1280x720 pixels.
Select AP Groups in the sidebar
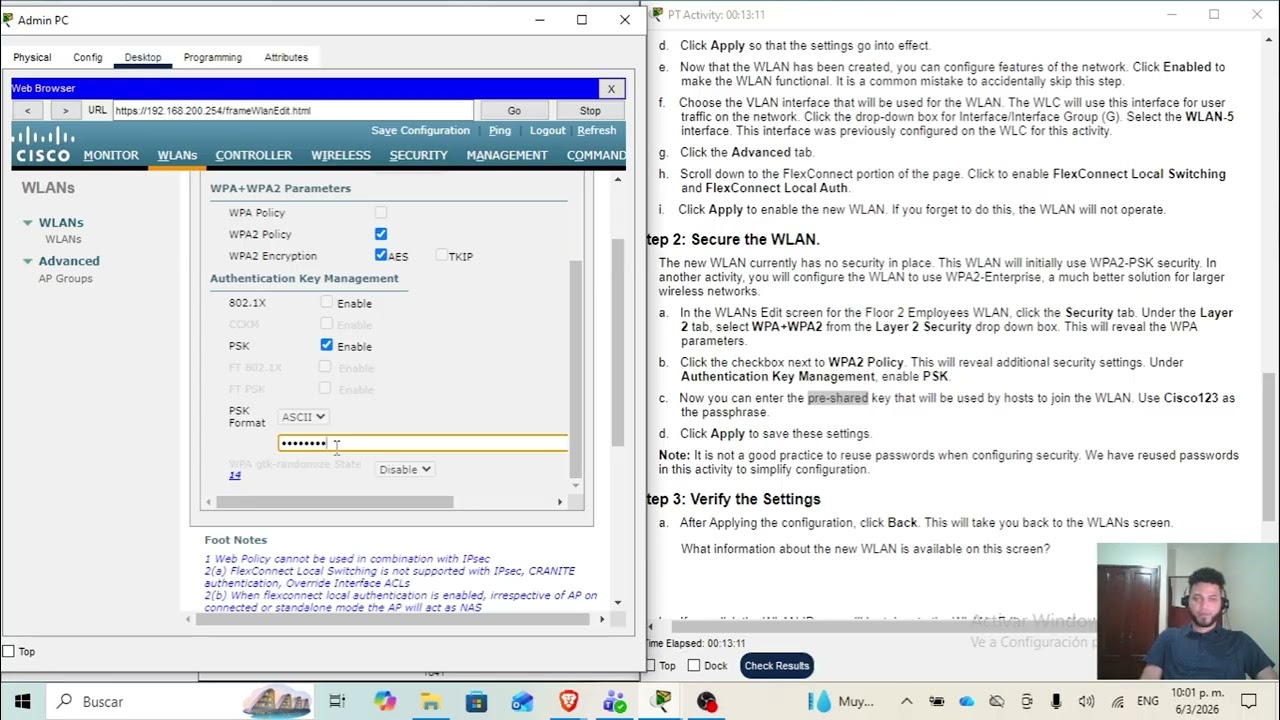tap(65, 278)
